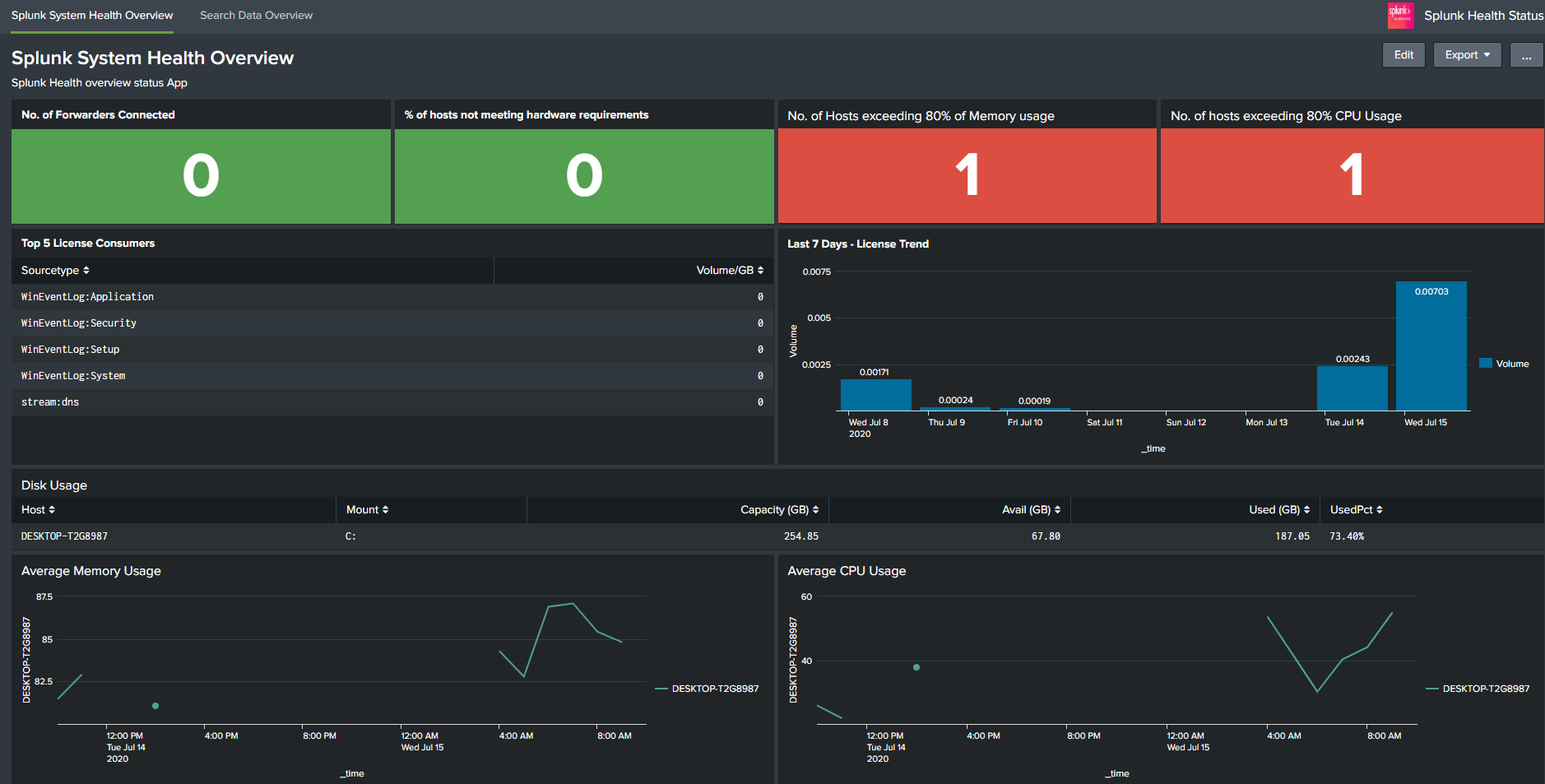Image resolution: width=1545 pixels, height=784 pixels.
Task: Click the Splunk Health Status app logo
Action: (x=1401, y=15)
